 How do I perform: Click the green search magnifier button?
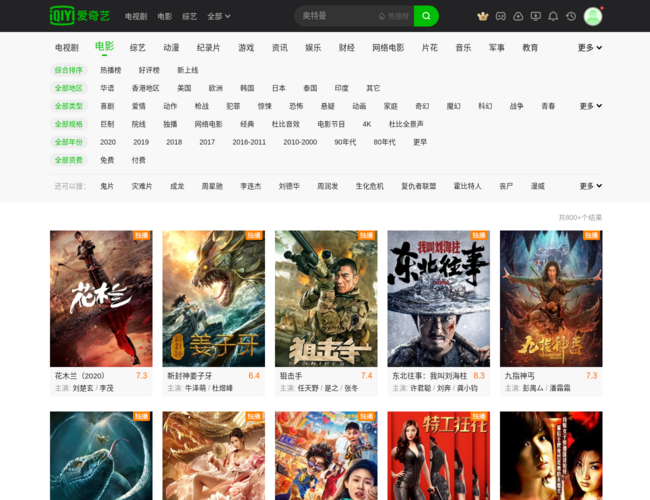click(x=426, y=16)
